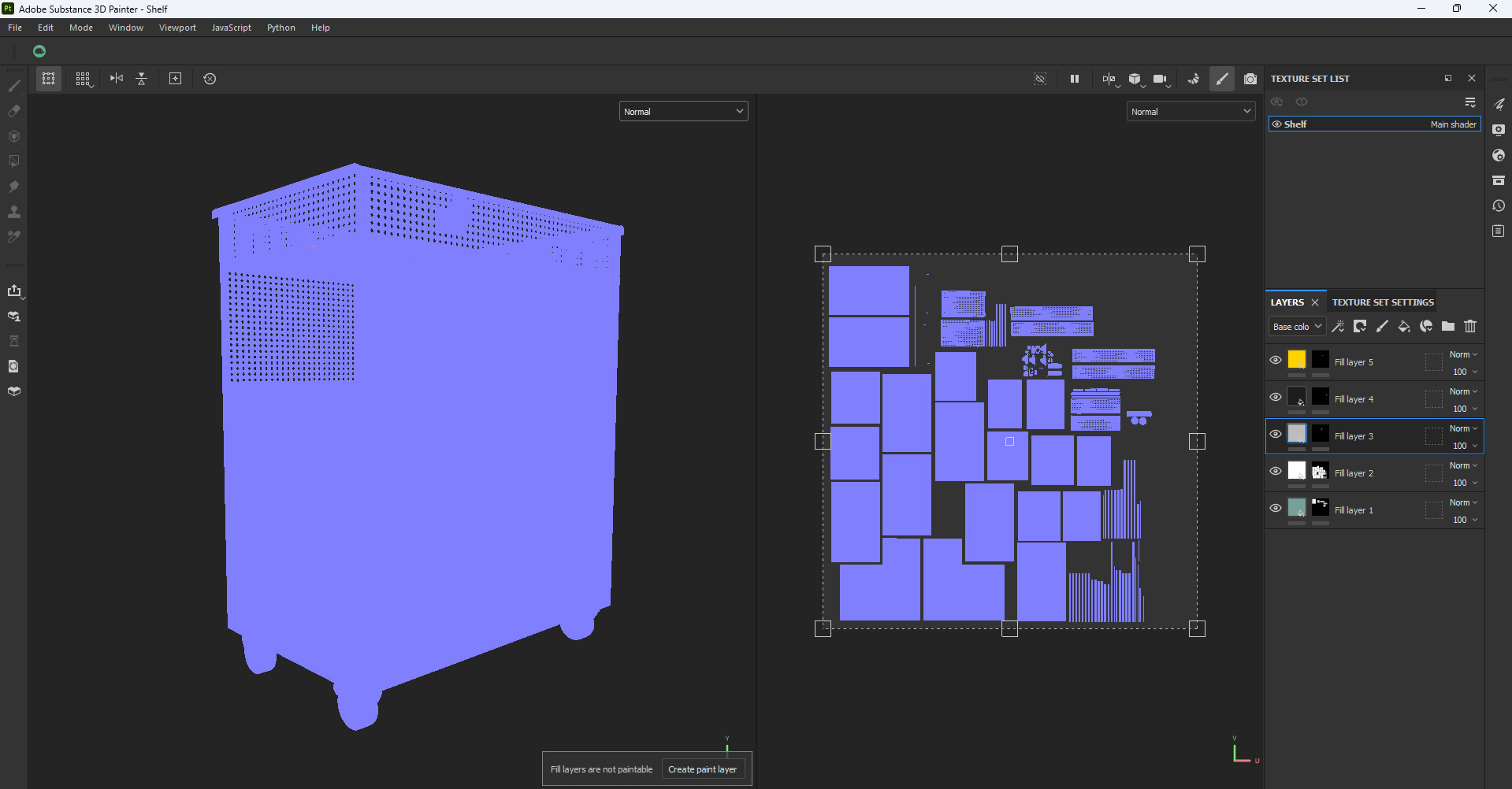Screen dimensions: 1512x789
Task: Open the 3D/2D view mode cube dropdown
Action: click(1135, 79)
